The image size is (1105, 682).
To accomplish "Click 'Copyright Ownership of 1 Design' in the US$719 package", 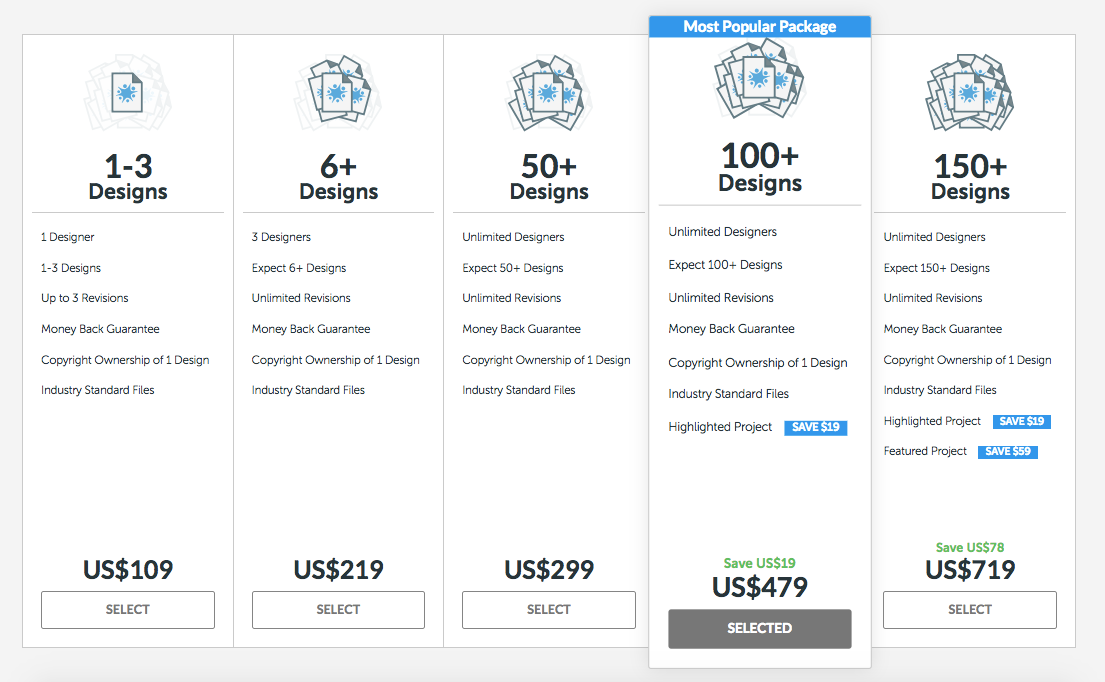I will (x=968, y=360).
